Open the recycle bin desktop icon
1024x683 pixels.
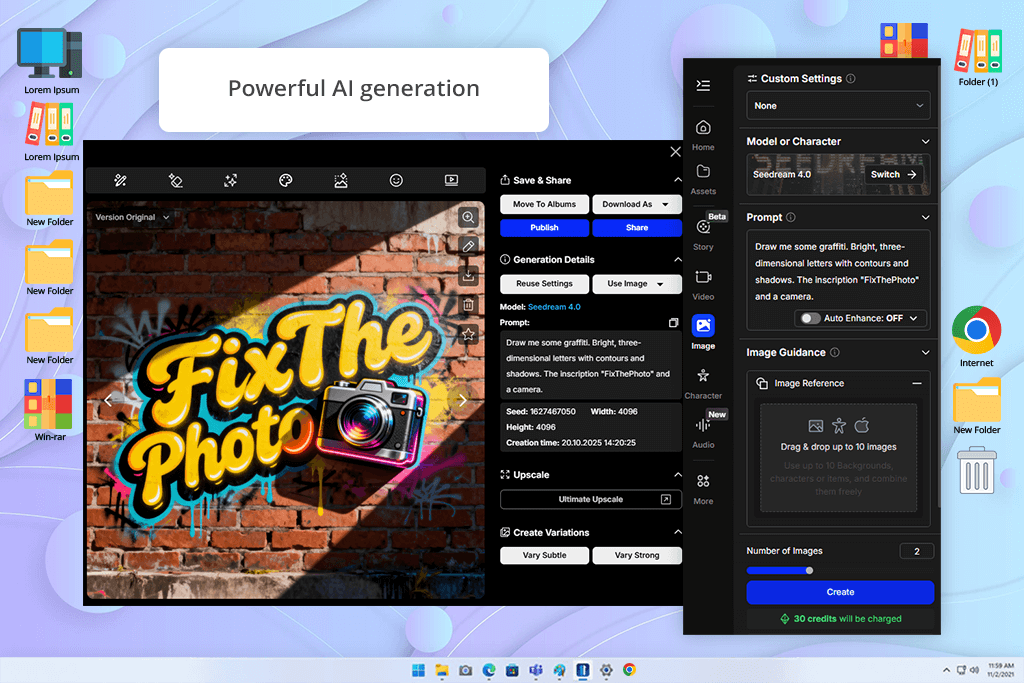pyautogui.click(x=977, y=471)
